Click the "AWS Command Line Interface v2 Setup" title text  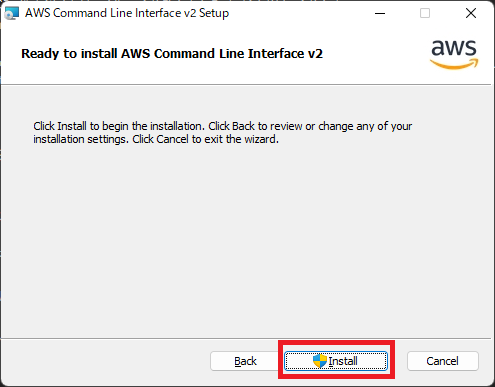coord(127,13)
